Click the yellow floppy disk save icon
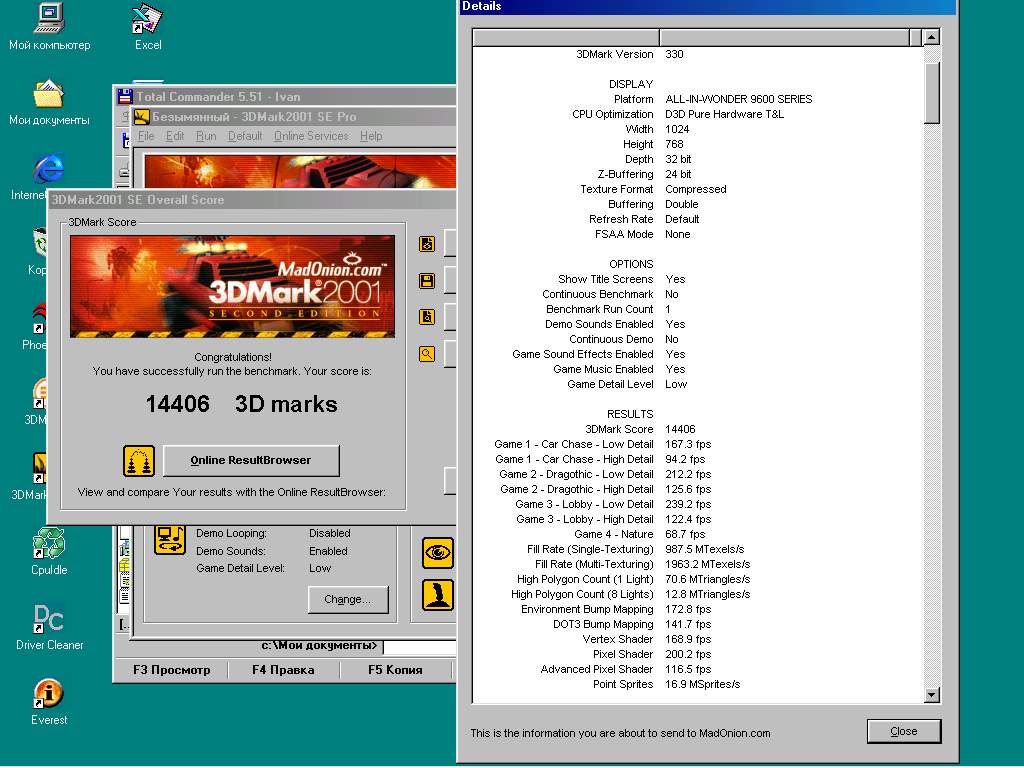 pyautogui.click(x=427, y=281)
